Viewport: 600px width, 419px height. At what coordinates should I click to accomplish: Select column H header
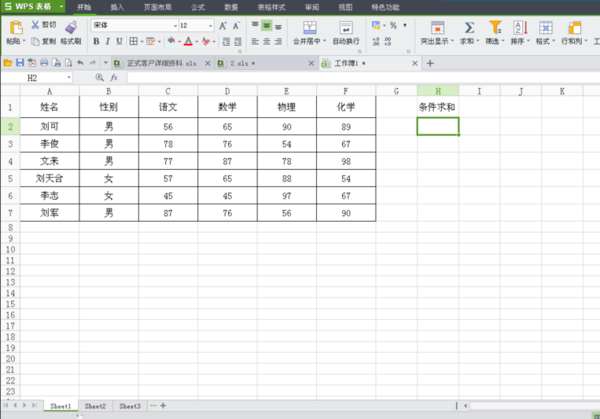[x=438, y=91]
